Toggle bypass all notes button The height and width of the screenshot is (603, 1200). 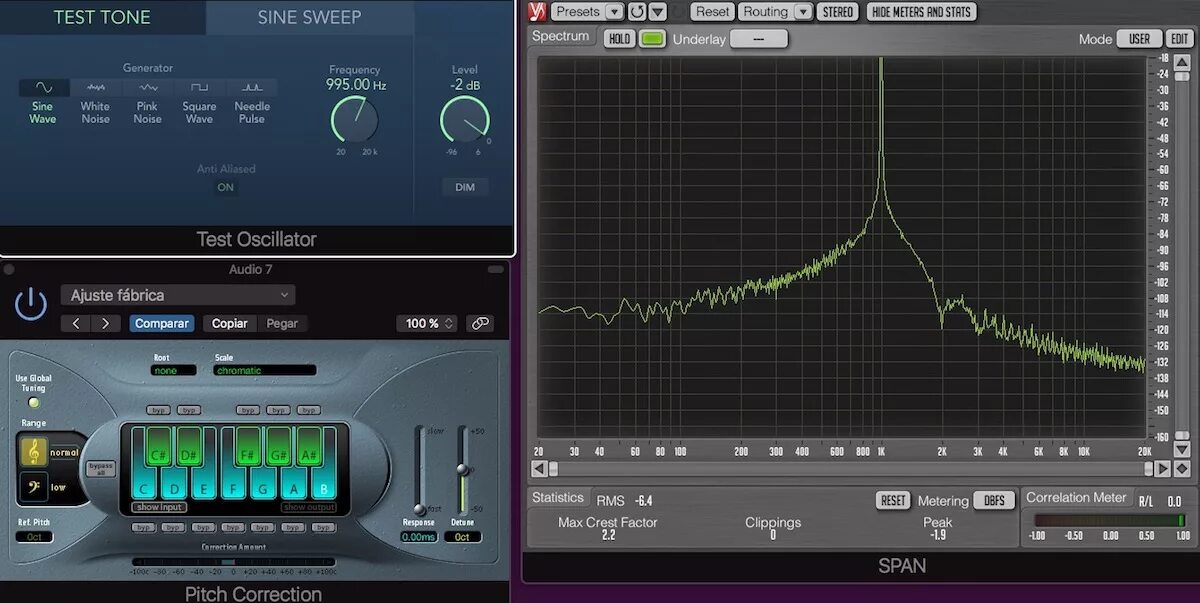tap(101, 469)
